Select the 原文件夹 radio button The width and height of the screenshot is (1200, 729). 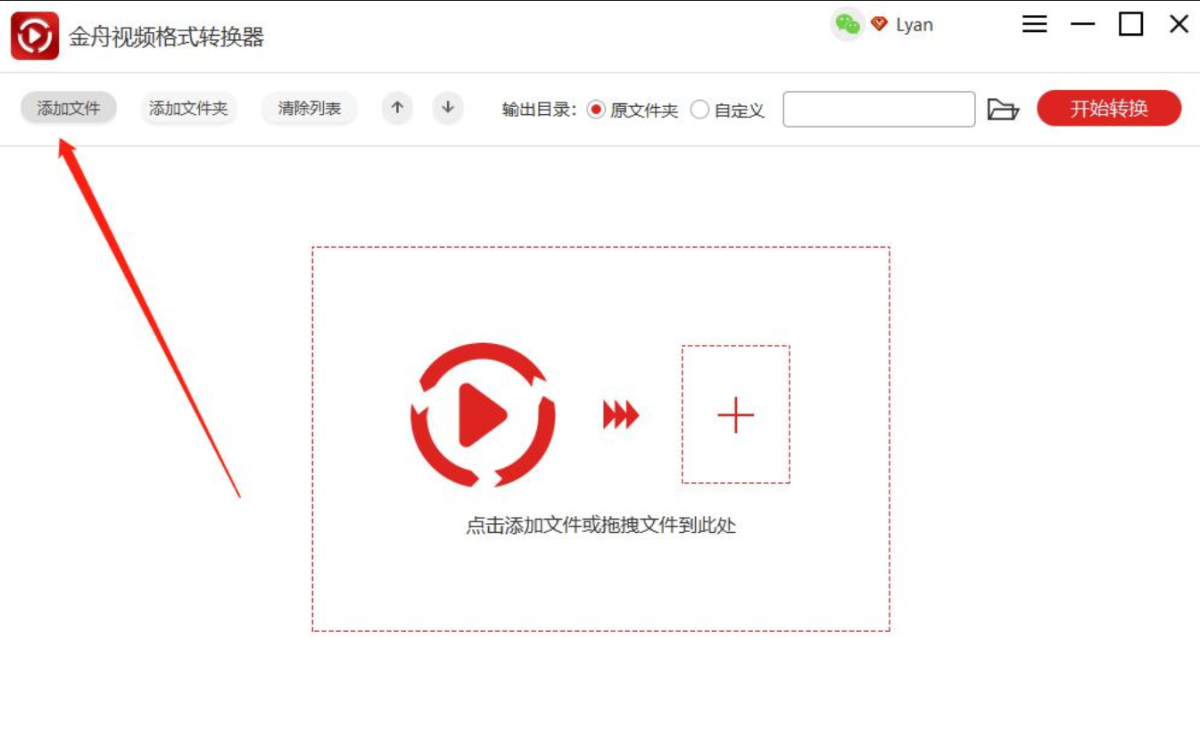click(596, 110)
